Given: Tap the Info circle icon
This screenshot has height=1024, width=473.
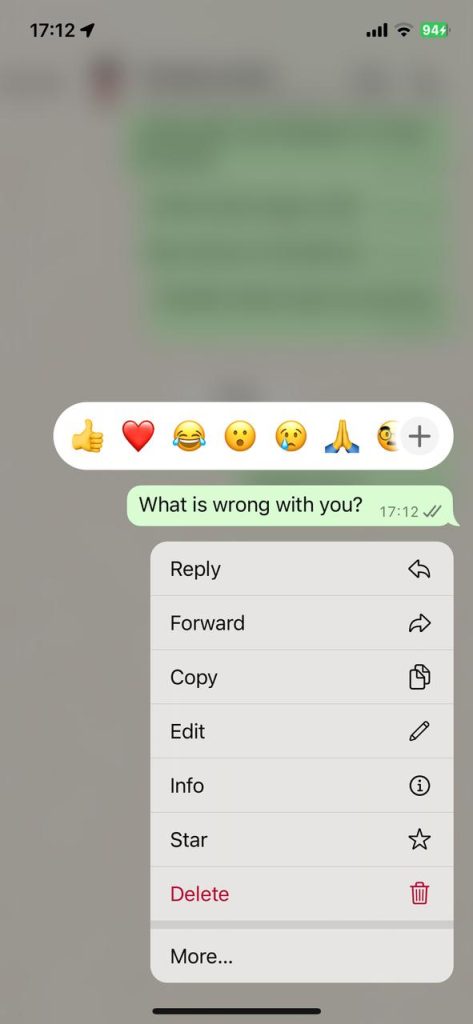Looking at the screenshot, I should point(419,786).
